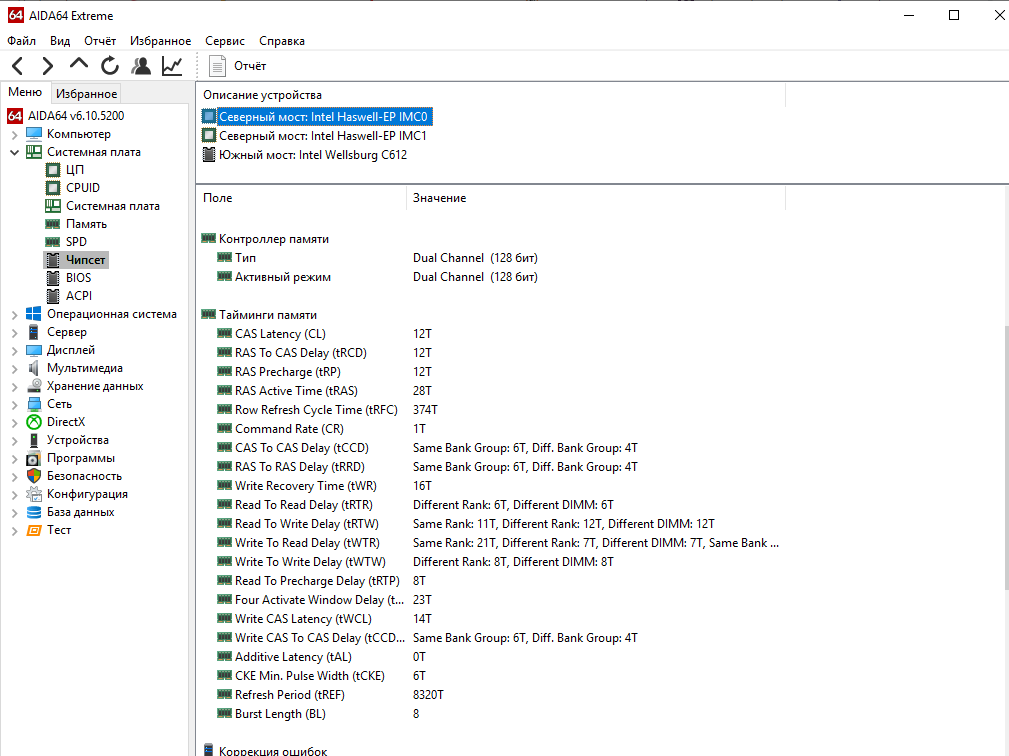Click the up-level arrow toolbar icon
The height and width of the screenshot is (756, 1009).
pos(79,64)
